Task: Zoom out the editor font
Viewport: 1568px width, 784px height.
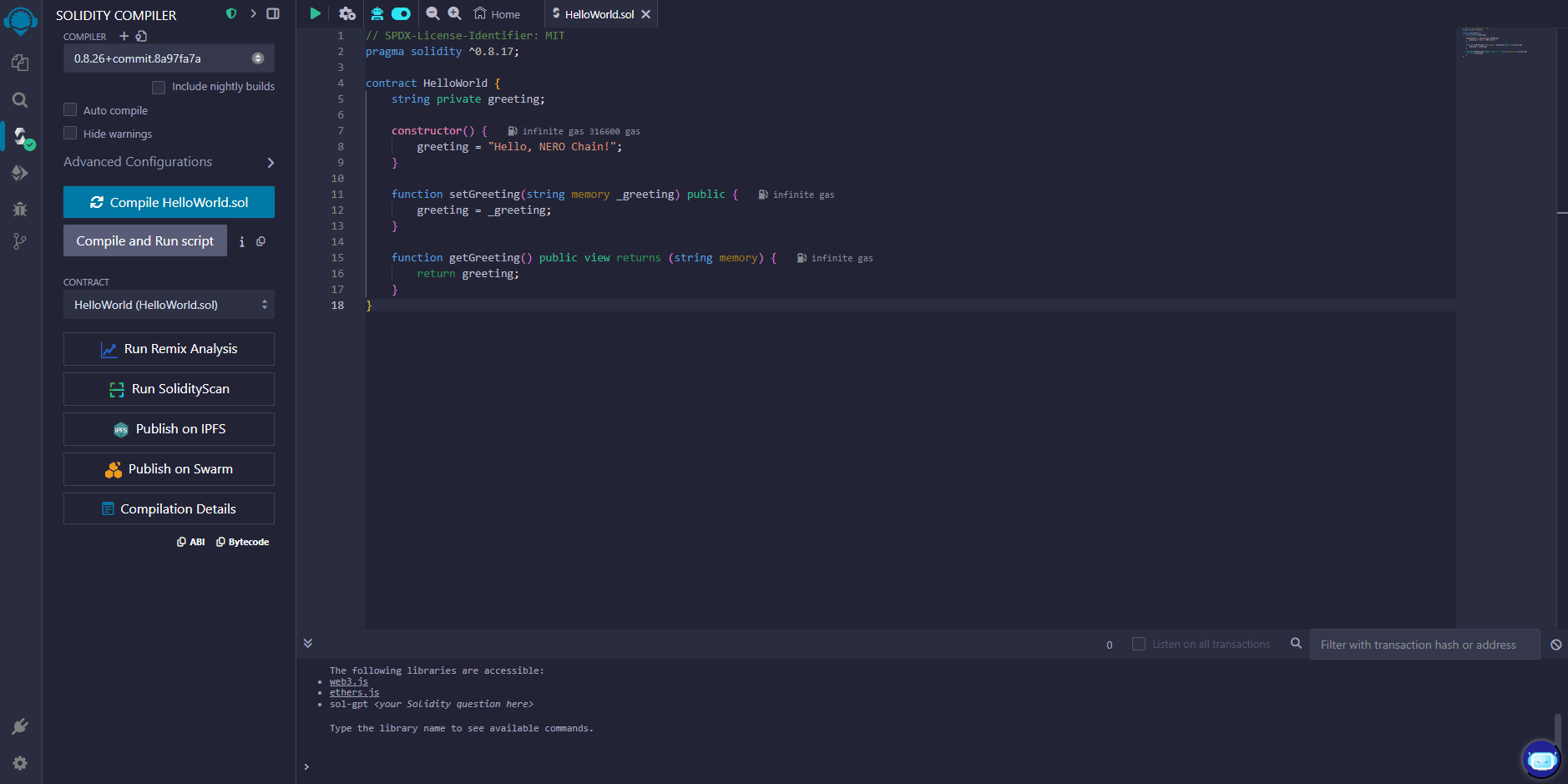Action: (x=432, y=13)
